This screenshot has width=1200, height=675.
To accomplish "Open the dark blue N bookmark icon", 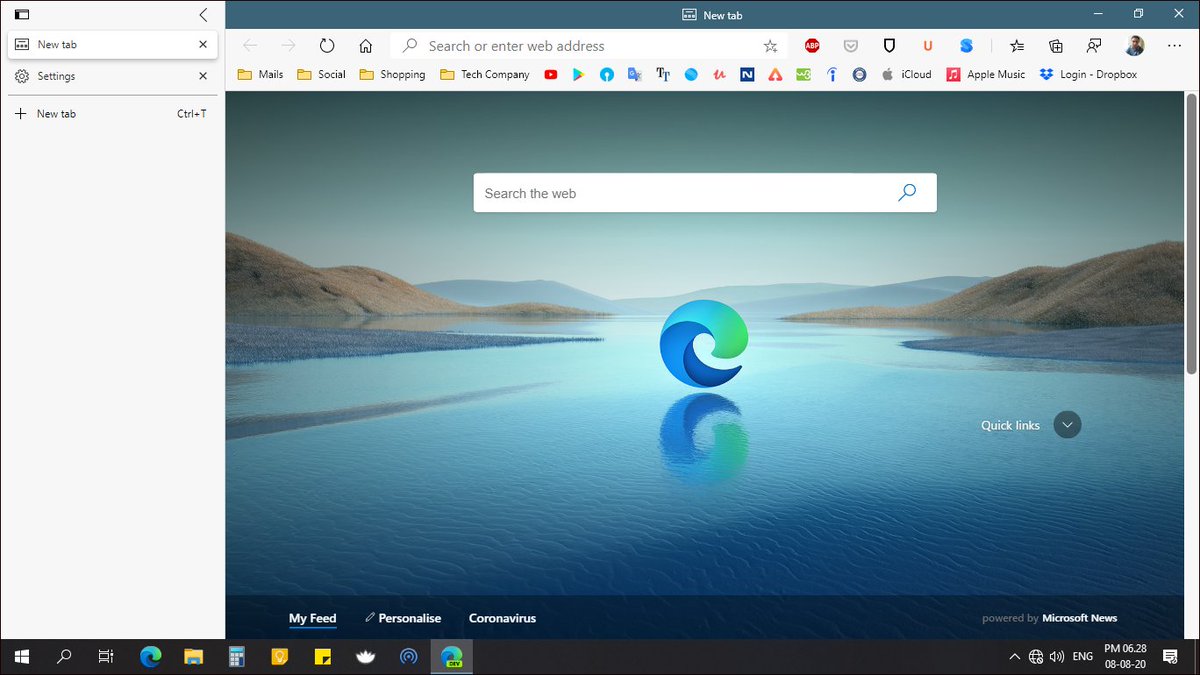I will [x=747, y=74].
